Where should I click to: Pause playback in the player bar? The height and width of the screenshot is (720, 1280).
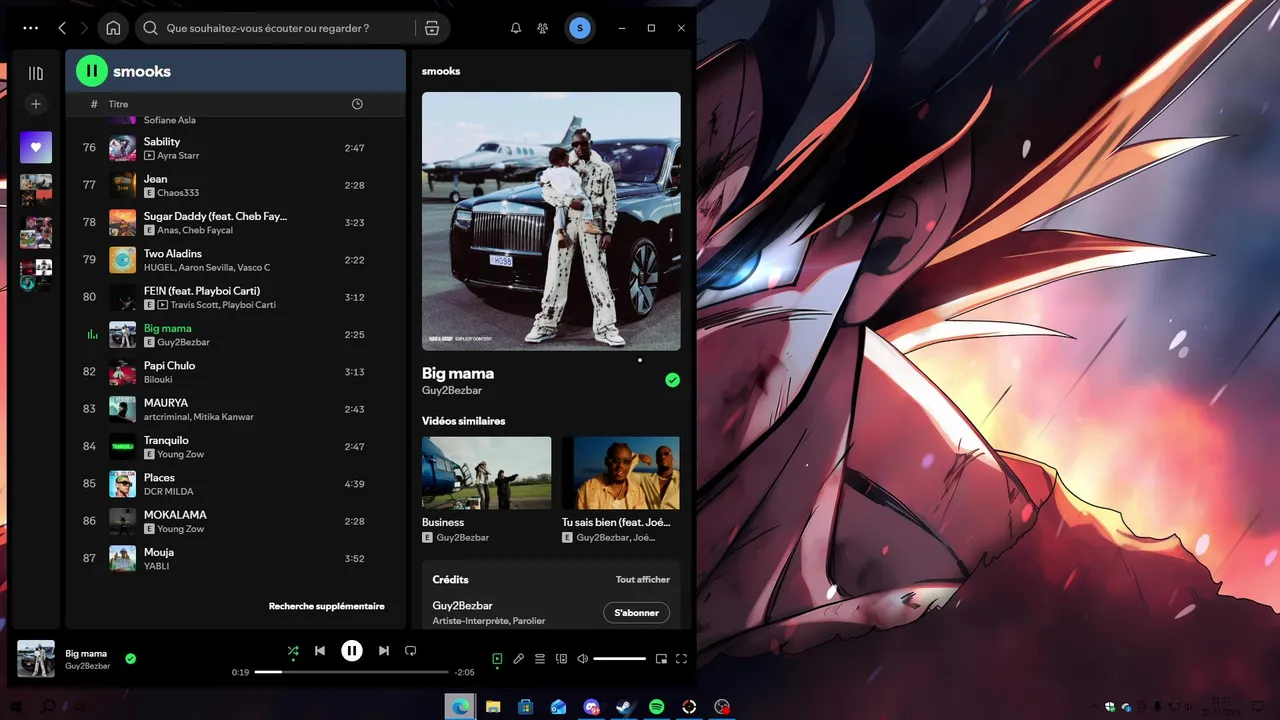point(352,651)
